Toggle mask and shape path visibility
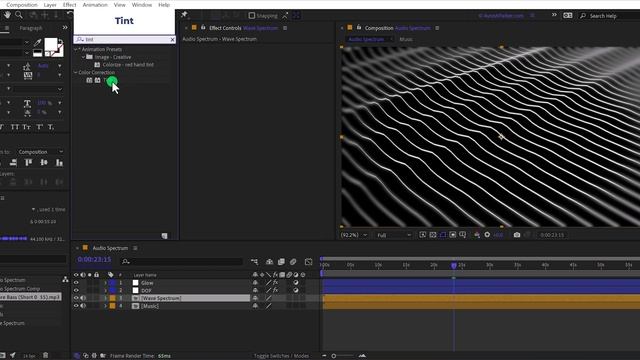Image resolution: width=640 pixels, height=360 pixels. pos(443,235)
